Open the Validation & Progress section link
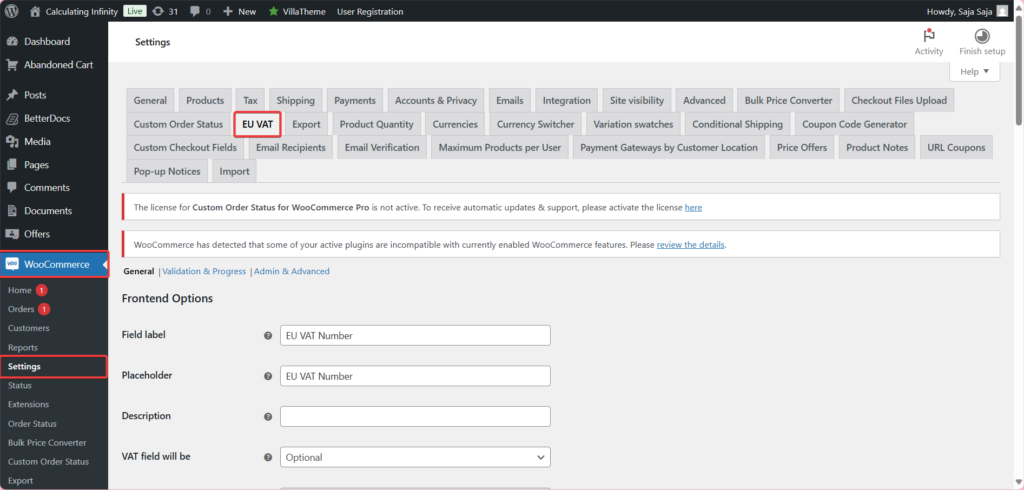This screenshot has width=1024, height=490. pos(204,271)
